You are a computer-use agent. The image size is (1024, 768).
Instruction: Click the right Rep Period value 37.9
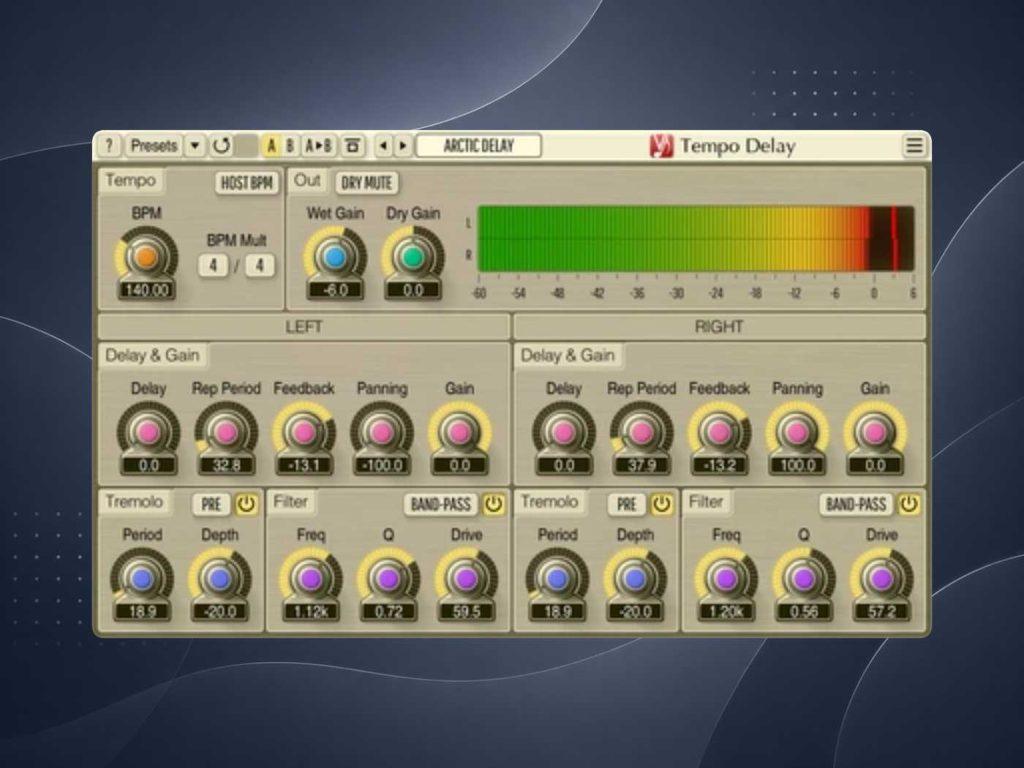[x=641, y=466]
